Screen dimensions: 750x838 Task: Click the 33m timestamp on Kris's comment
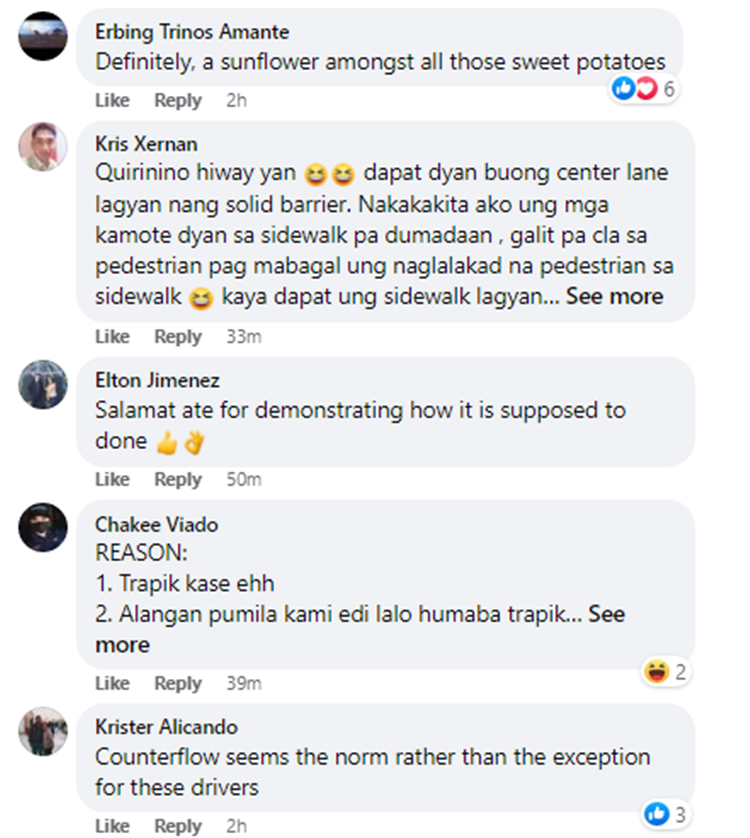[244, 337]
